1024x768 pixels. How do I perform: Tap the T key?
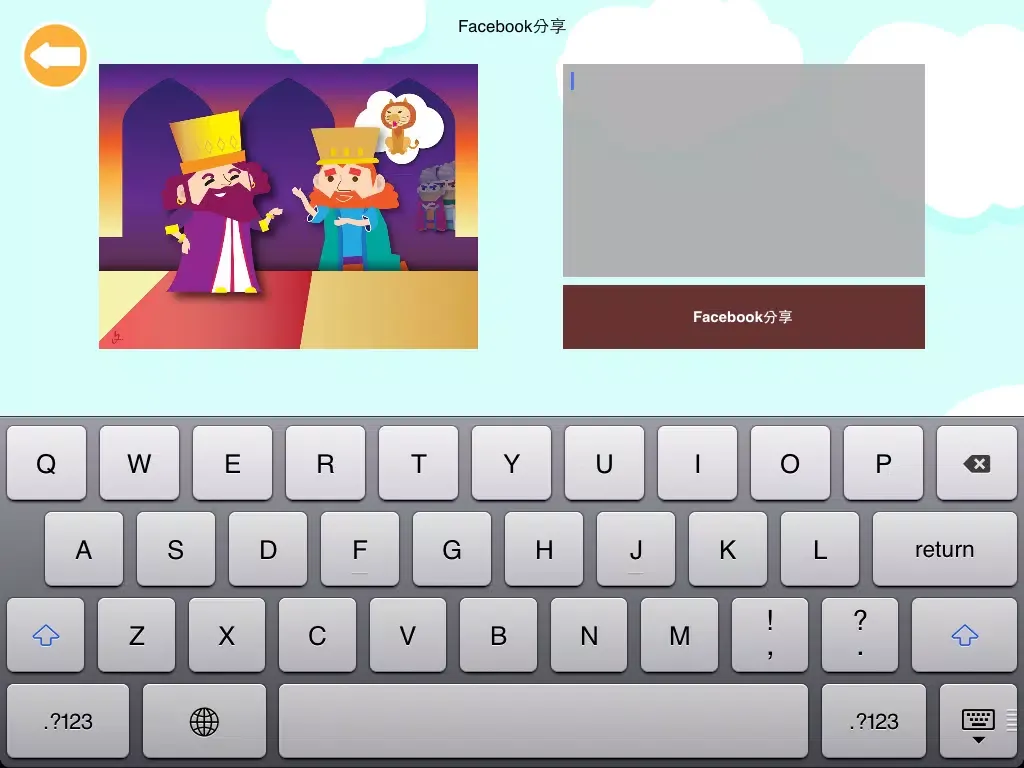[x=418, y=463]
